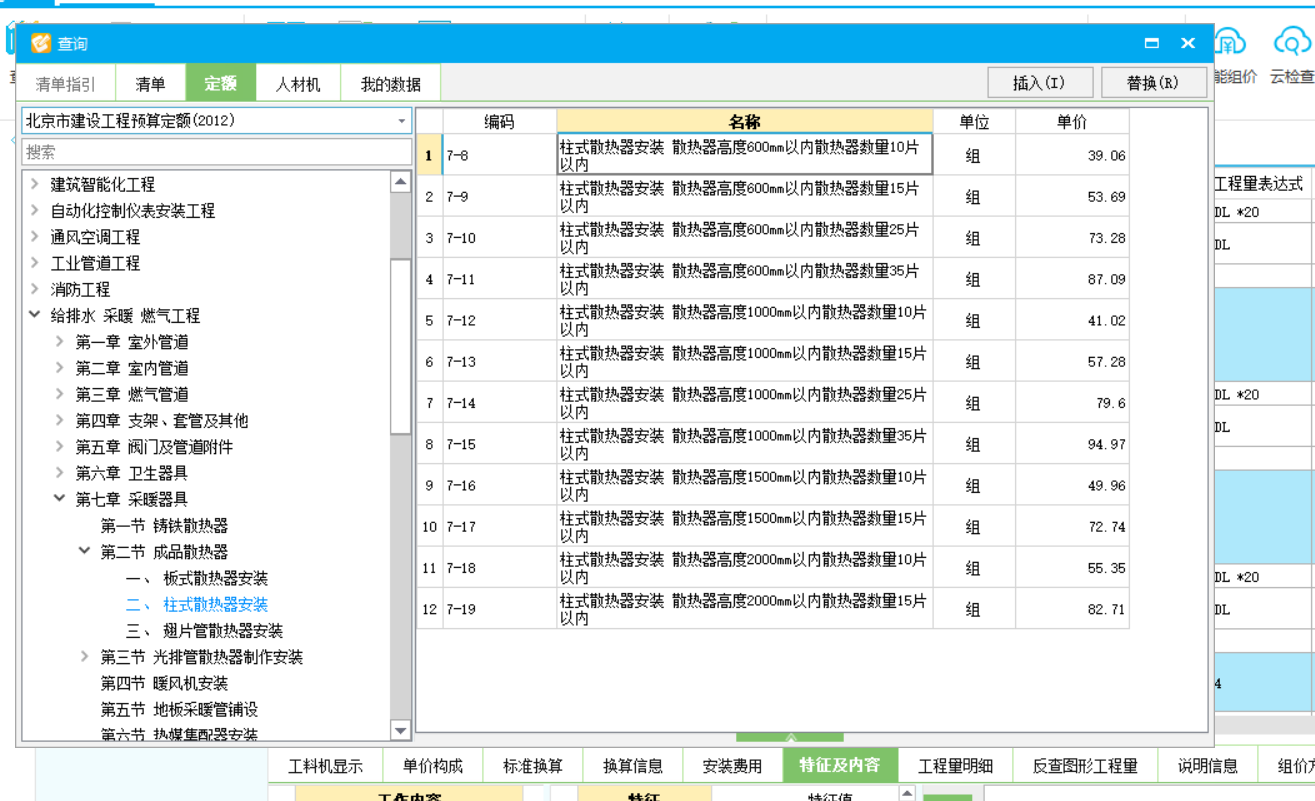Screen dimensions: 1315x801
Task: Close the 查询 dialog
Action: [1188, 43]
